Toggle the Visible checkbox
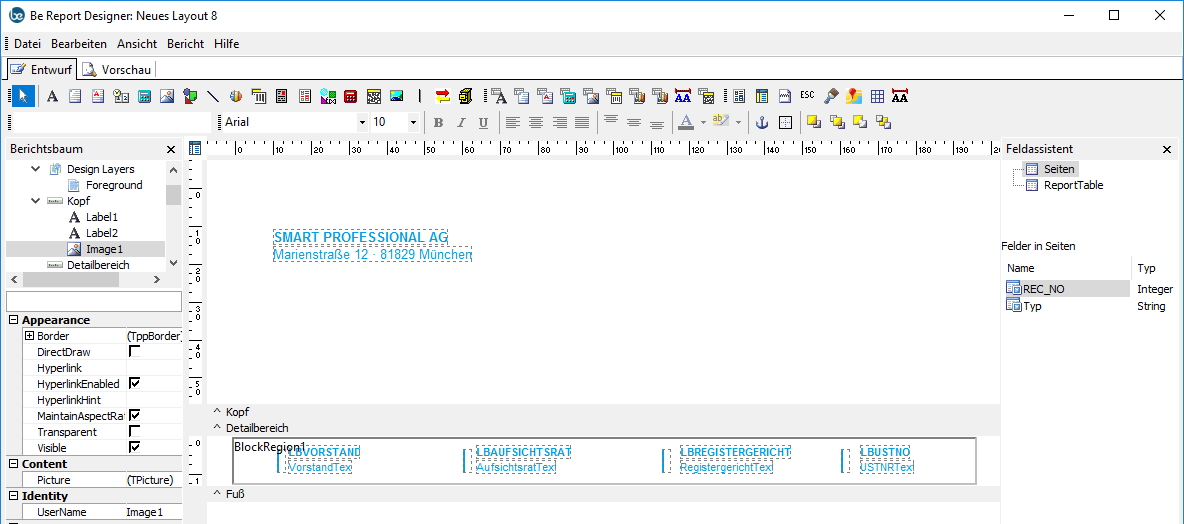Image resolution: width=1184 pixels, height=524 pixels. (134, 448)
